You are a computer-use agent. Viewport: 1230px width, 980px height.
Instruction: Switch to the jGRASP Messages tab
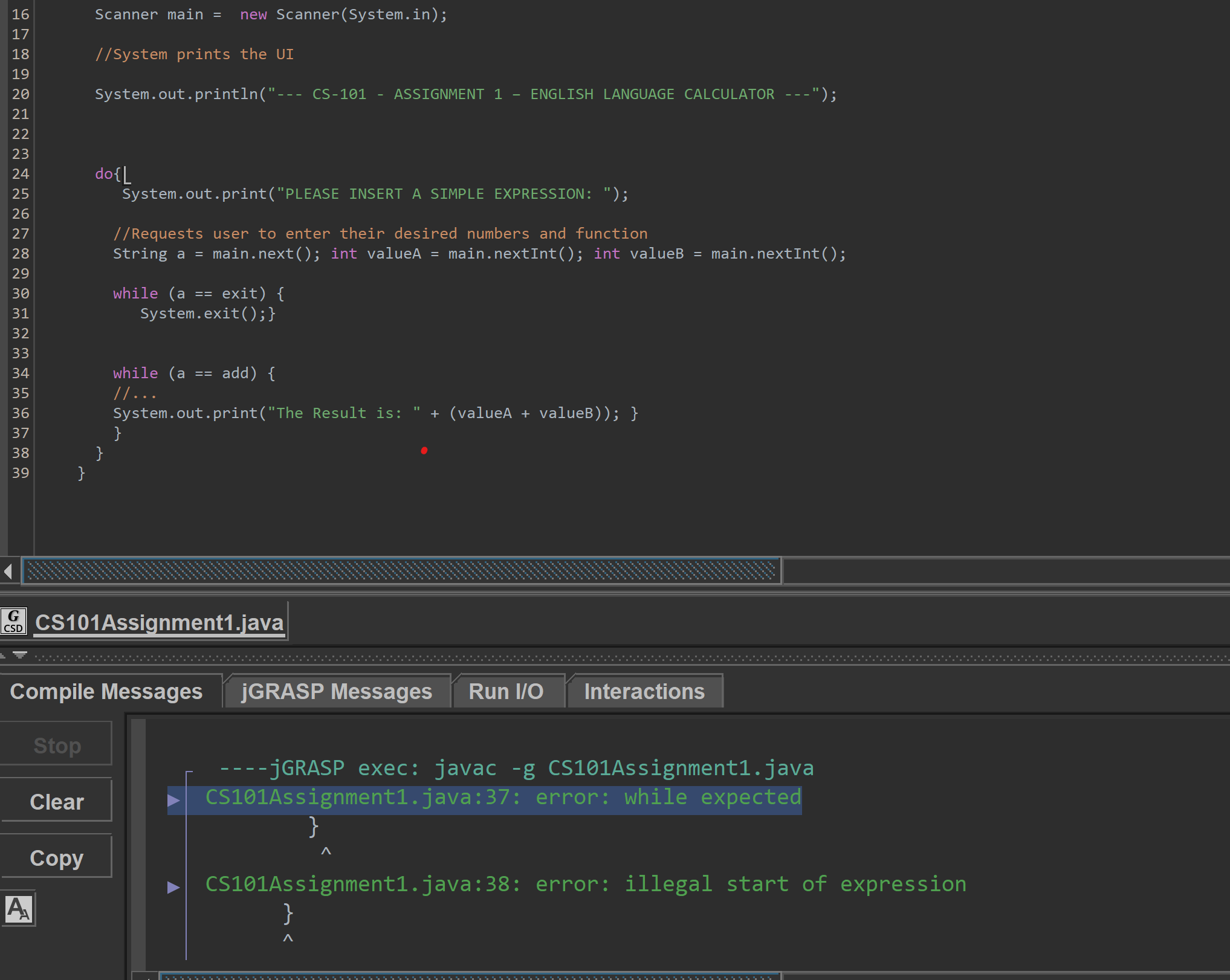click(336, 691)
